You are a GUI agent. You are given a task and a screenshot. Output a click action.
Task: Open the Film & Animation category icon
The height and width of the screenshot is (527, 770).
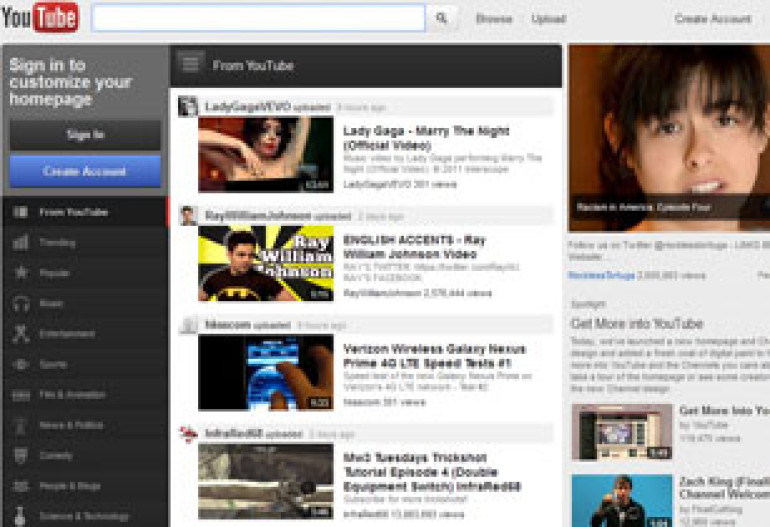[x=21, y=395]
